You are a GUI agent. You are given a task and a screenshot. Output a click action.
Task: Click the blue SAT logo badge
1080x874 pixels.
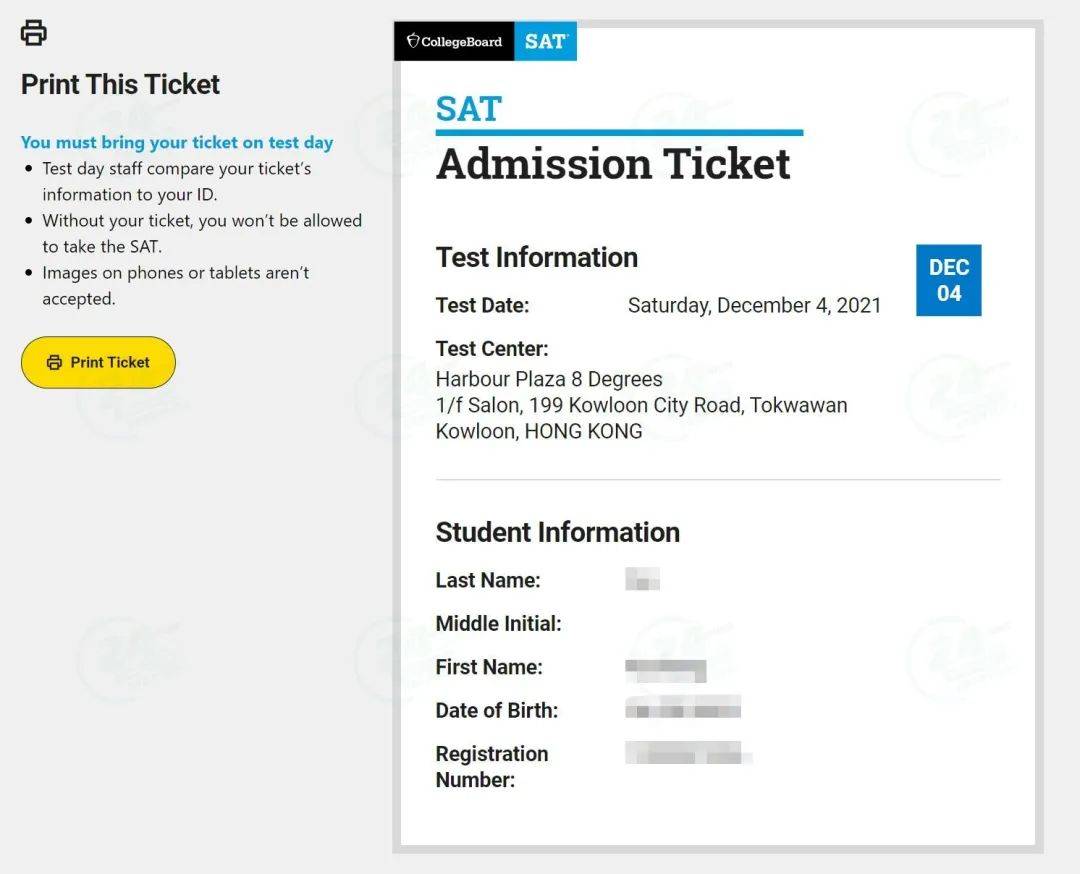(545, 41)
